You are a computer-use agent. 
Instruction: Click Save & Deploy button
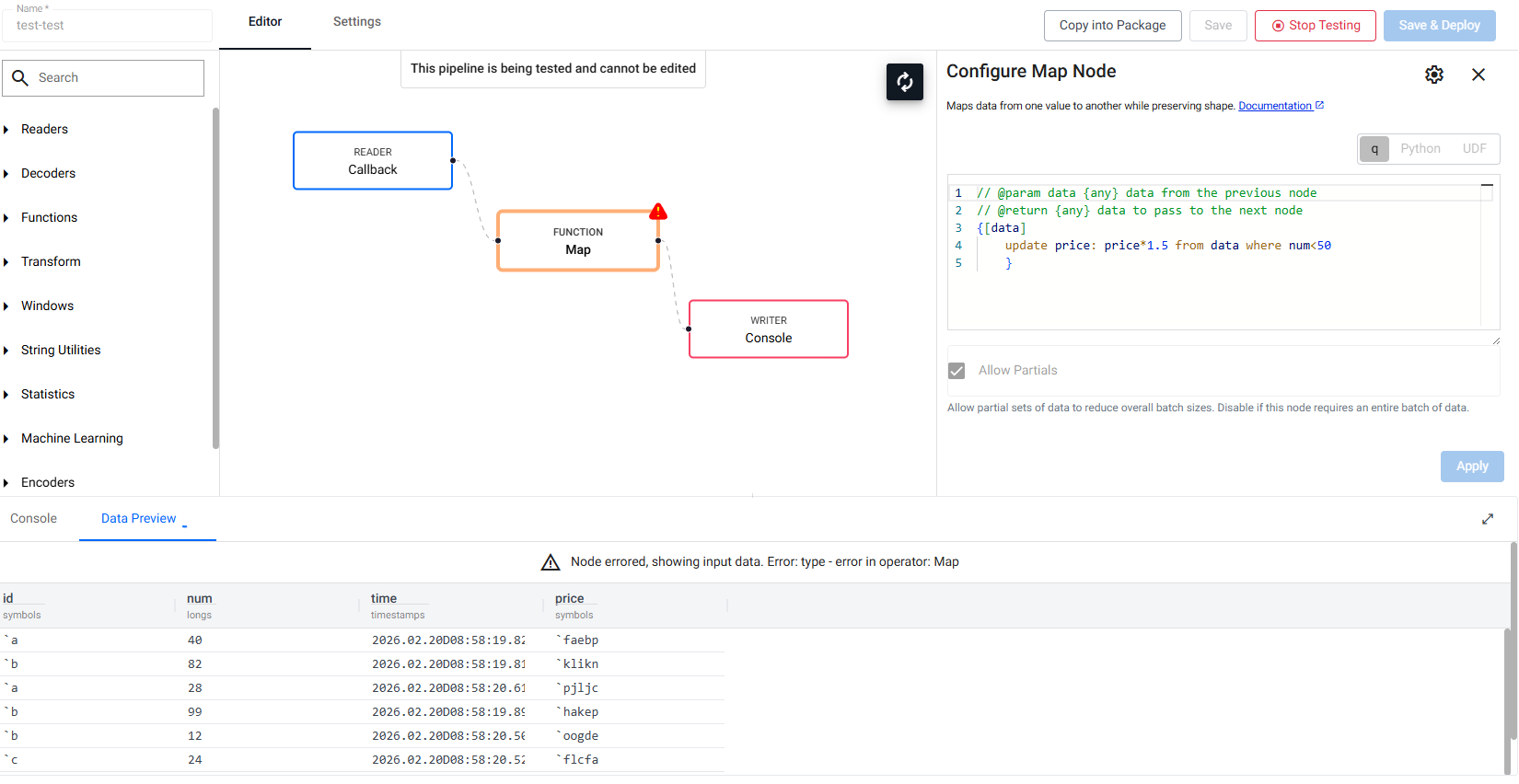(1440, 26)
